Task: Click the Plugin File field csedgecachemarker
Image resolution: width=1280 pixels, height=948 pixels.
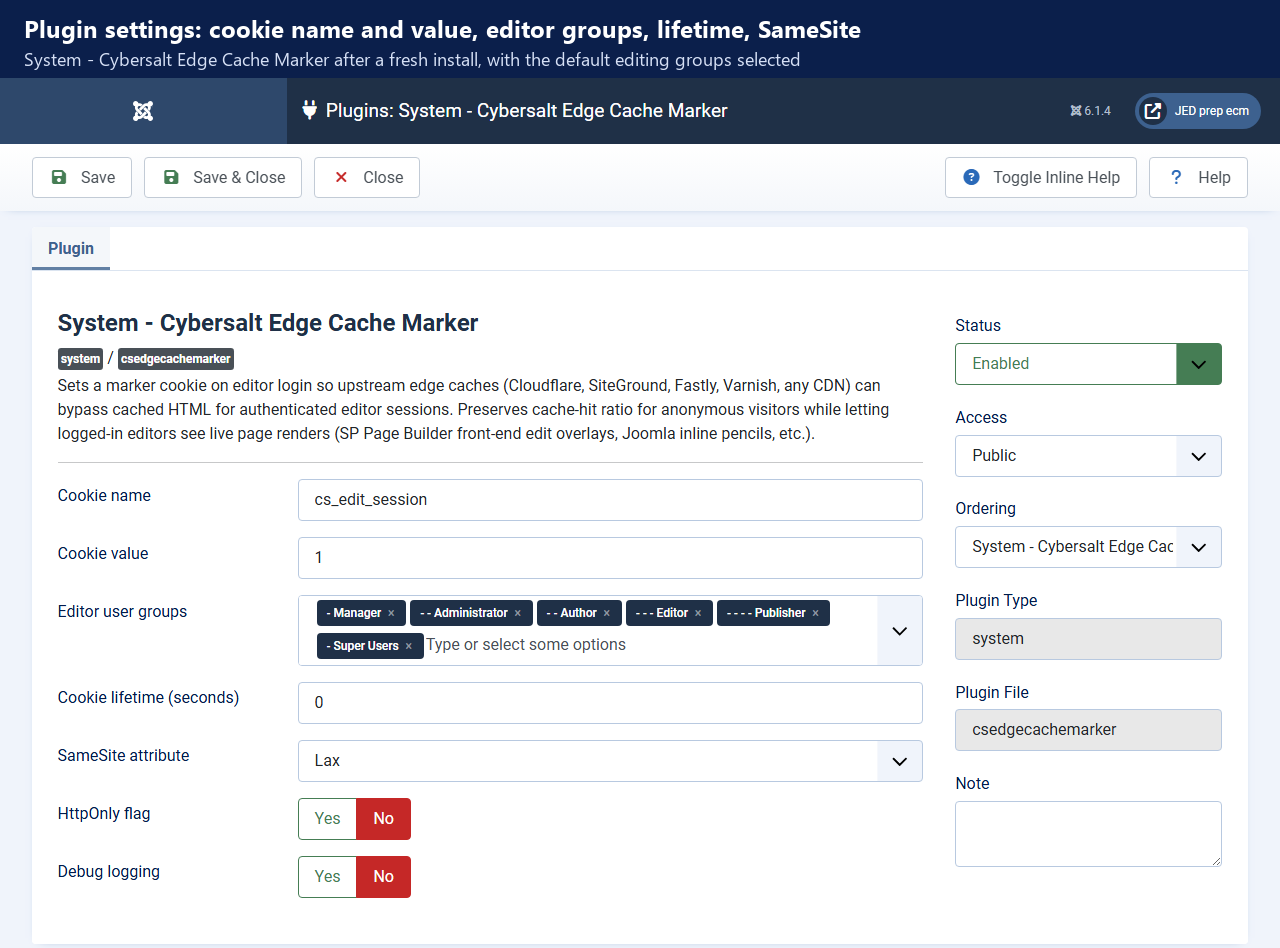Action: 1088,730
